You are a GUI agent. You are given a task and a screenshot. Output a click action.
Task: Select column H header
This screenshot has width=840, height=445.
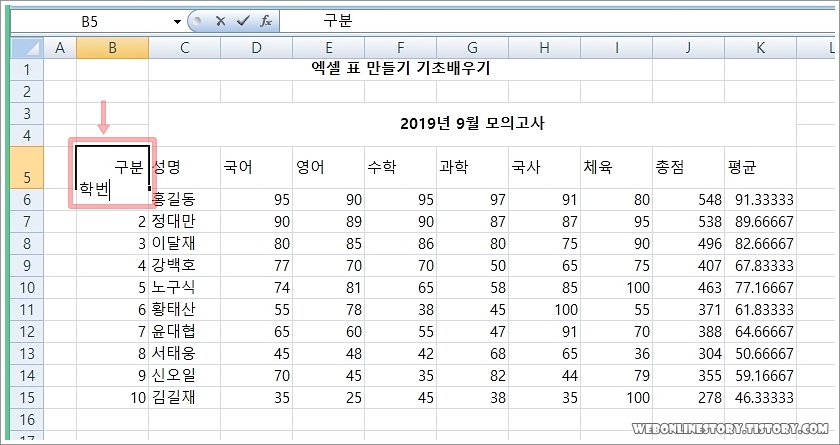click(544, 48)
